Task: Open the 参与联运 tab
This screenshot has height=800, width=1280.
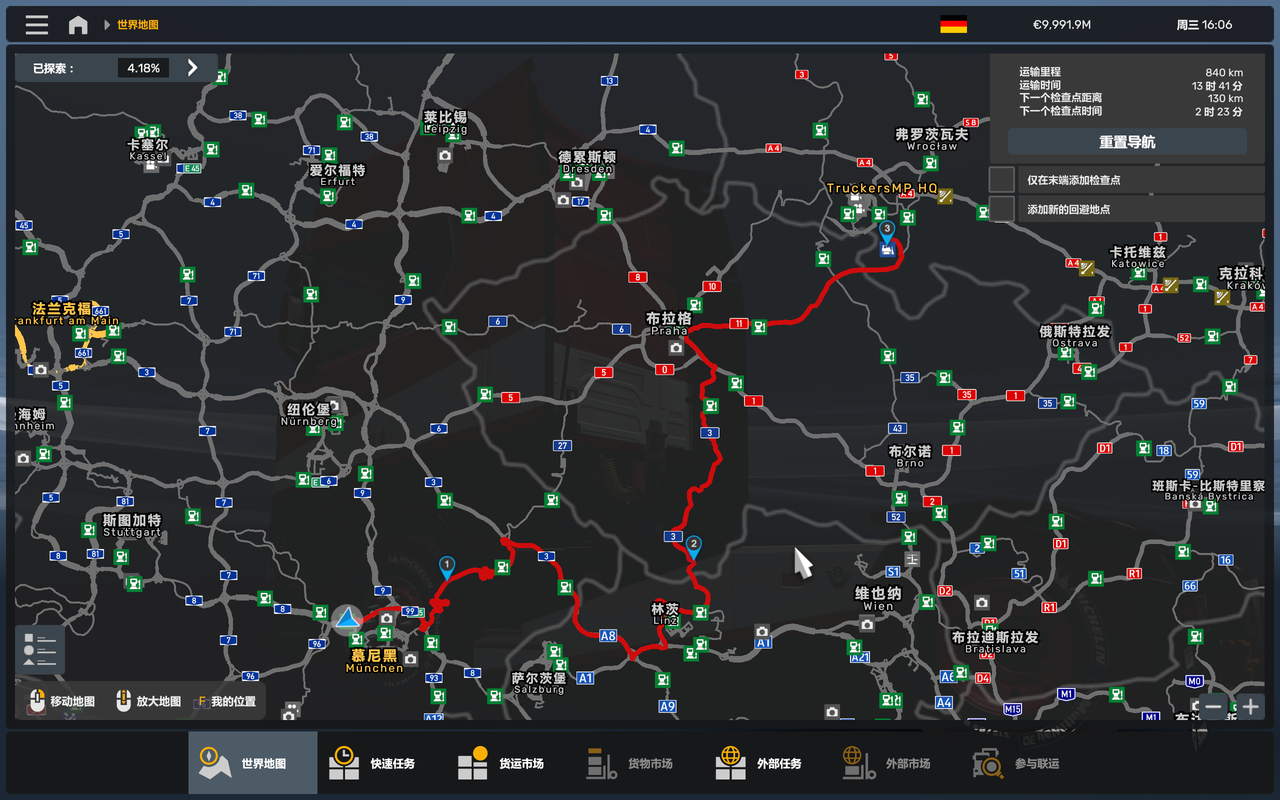Action: (1025, 763)
